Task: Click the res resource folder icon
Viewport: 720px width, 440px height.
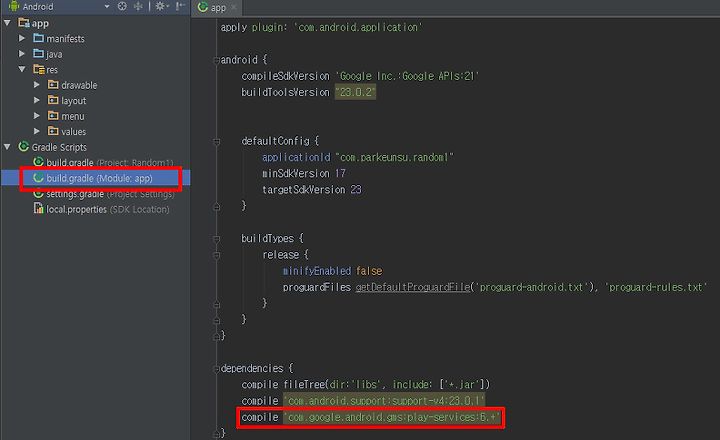Action: pyautogui.click(x=39, y=69)
